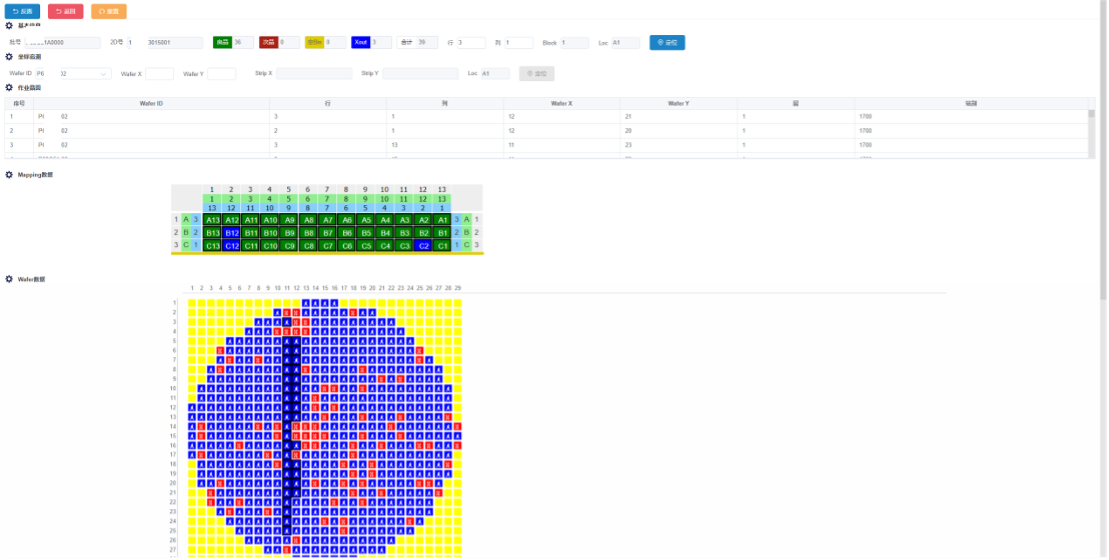
Task: Click the Wafer ID column header in table
Action: pos(151,104)
